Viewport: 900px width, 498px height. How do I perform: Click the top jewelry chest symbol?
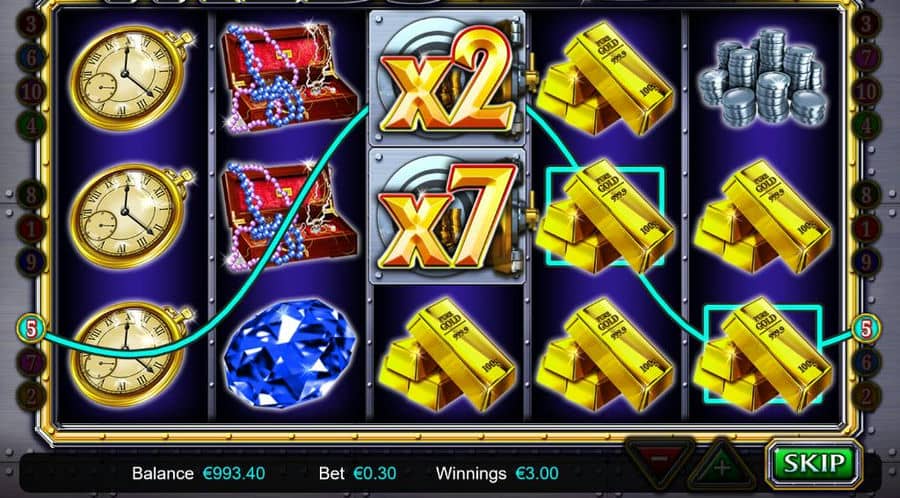tap(290, 77)
